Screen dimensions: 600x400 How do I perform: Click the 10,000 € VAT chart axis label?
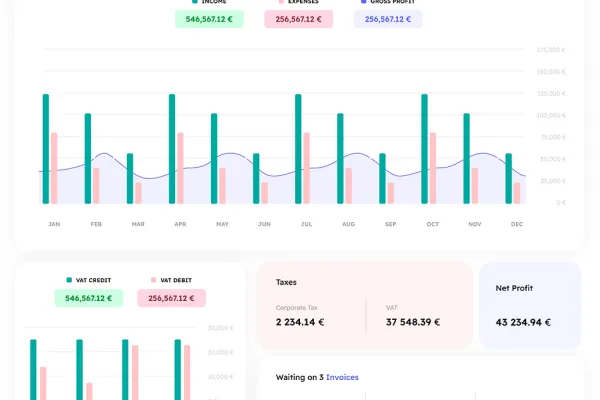point(220,377)
